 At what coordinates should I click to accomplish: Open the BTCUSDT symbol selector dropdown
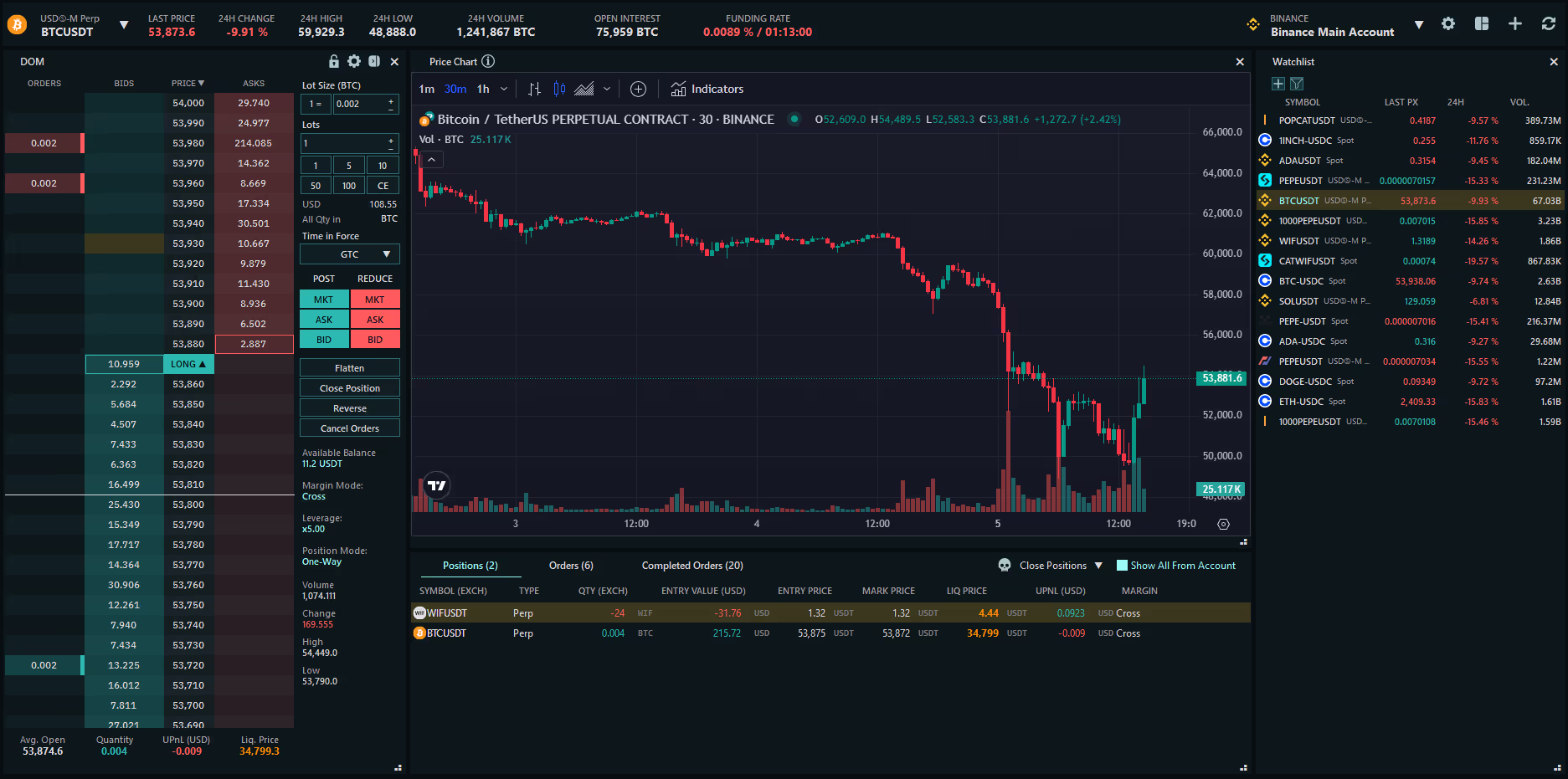[x=124, y=25]
